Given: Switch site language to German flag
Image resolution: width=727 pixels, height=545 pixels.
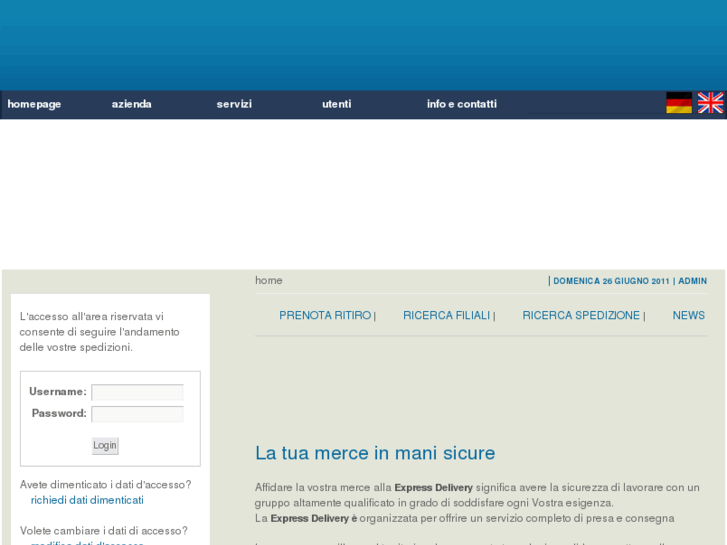Looking at the screenshot, I should coord(679,103).
